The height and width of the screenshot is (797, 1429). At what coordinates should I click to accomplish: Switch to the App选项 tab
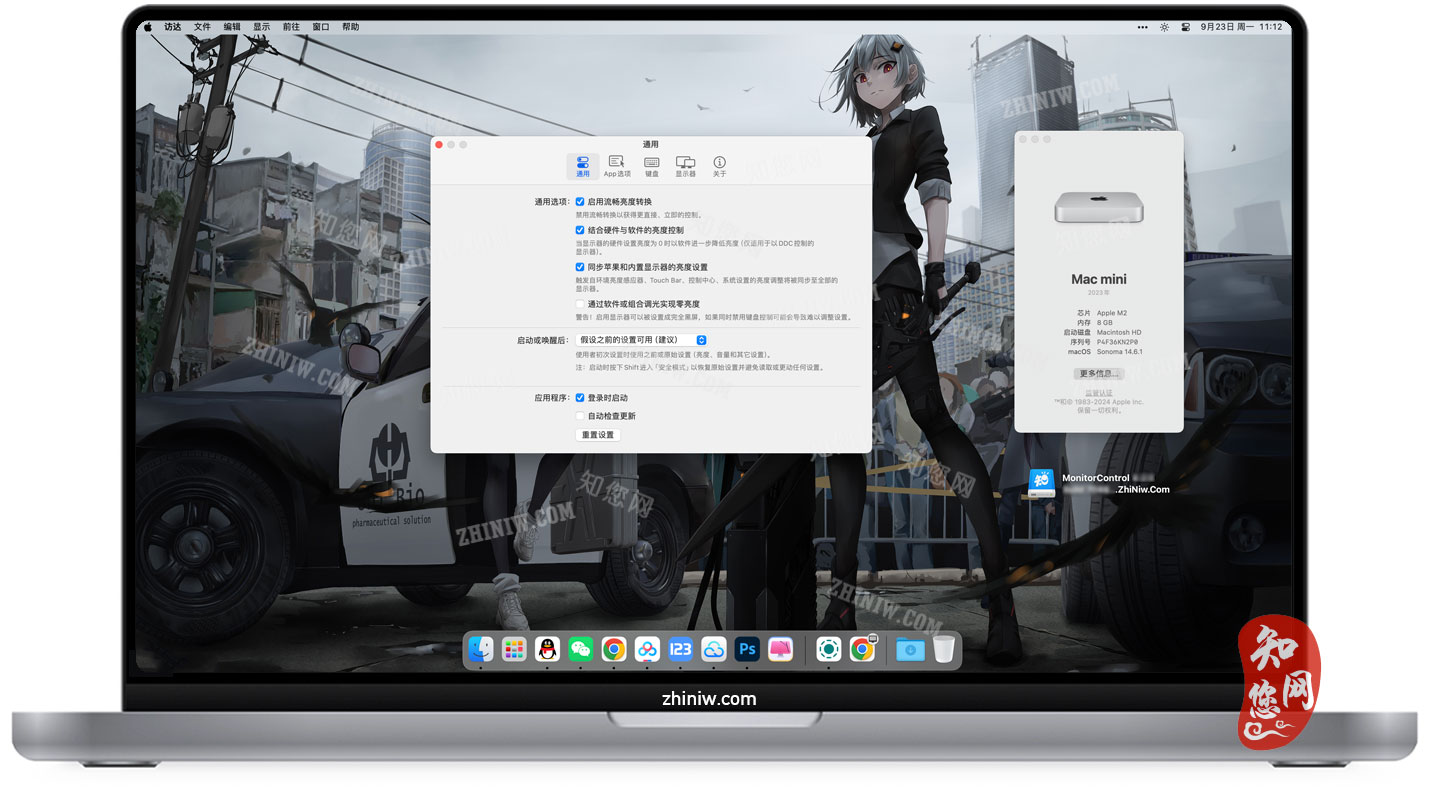[x=617, y=166]
